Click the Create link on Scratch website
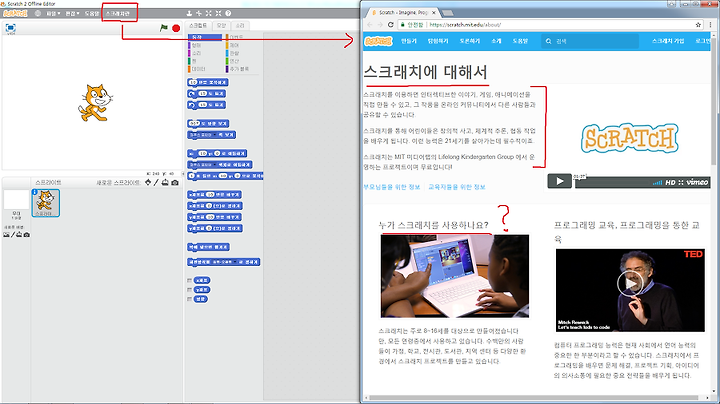 click(x=409, y=41)
